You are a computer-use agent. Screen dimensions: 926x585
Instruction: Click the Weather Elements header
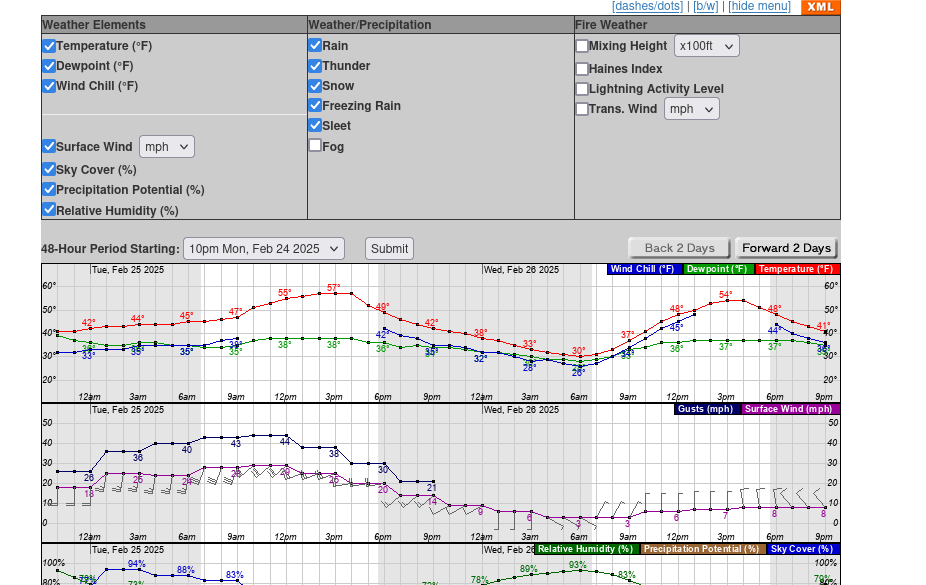coord(94,25)
